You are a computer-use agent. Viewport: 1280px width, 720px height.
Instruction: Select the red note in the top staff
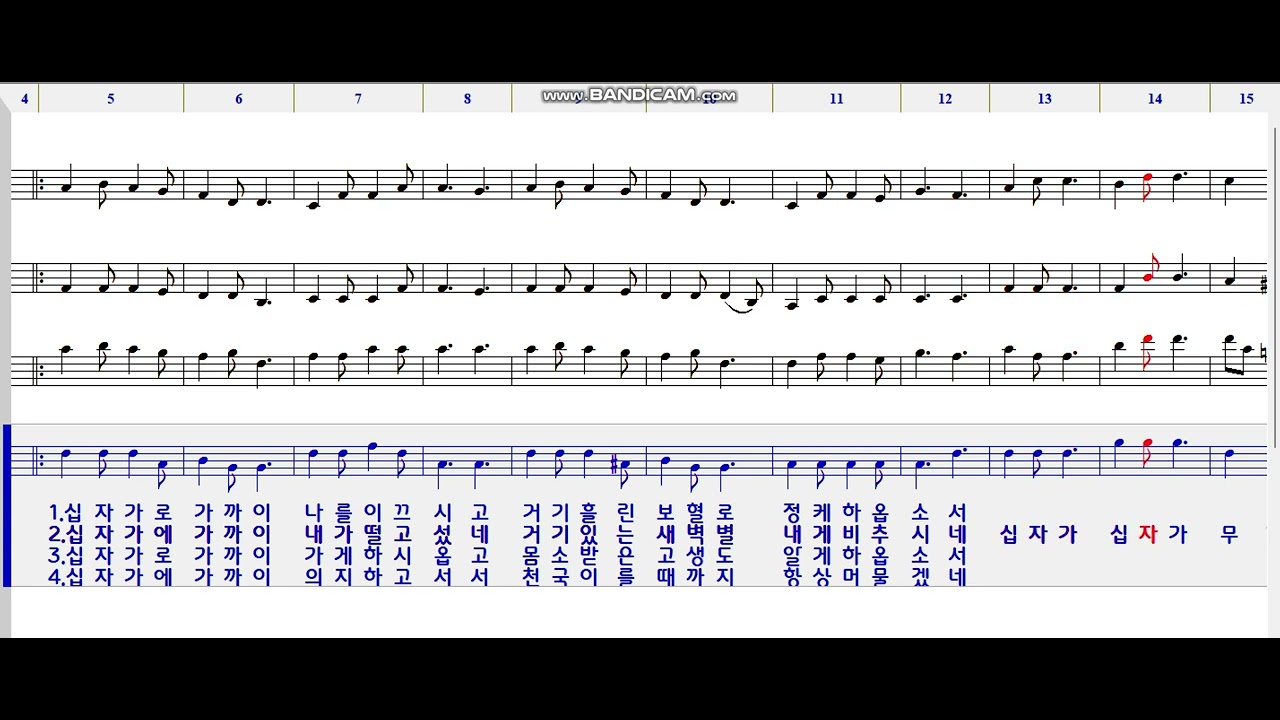point(1148,187)
